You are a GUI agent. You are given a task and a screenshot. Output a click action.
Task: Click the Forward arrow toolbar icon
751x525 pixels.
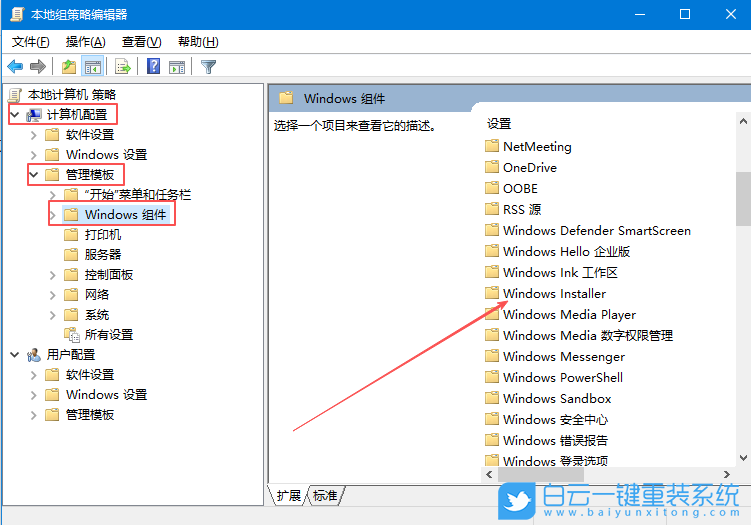[x=37, y=66]
